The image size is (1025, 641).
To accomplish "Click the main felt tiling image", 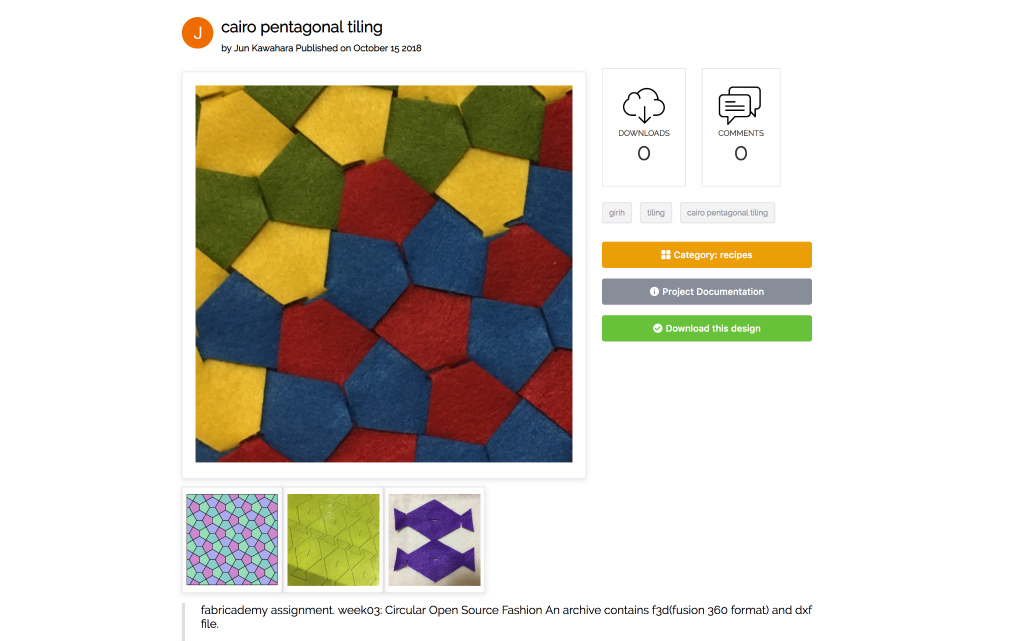I will 384,274.
